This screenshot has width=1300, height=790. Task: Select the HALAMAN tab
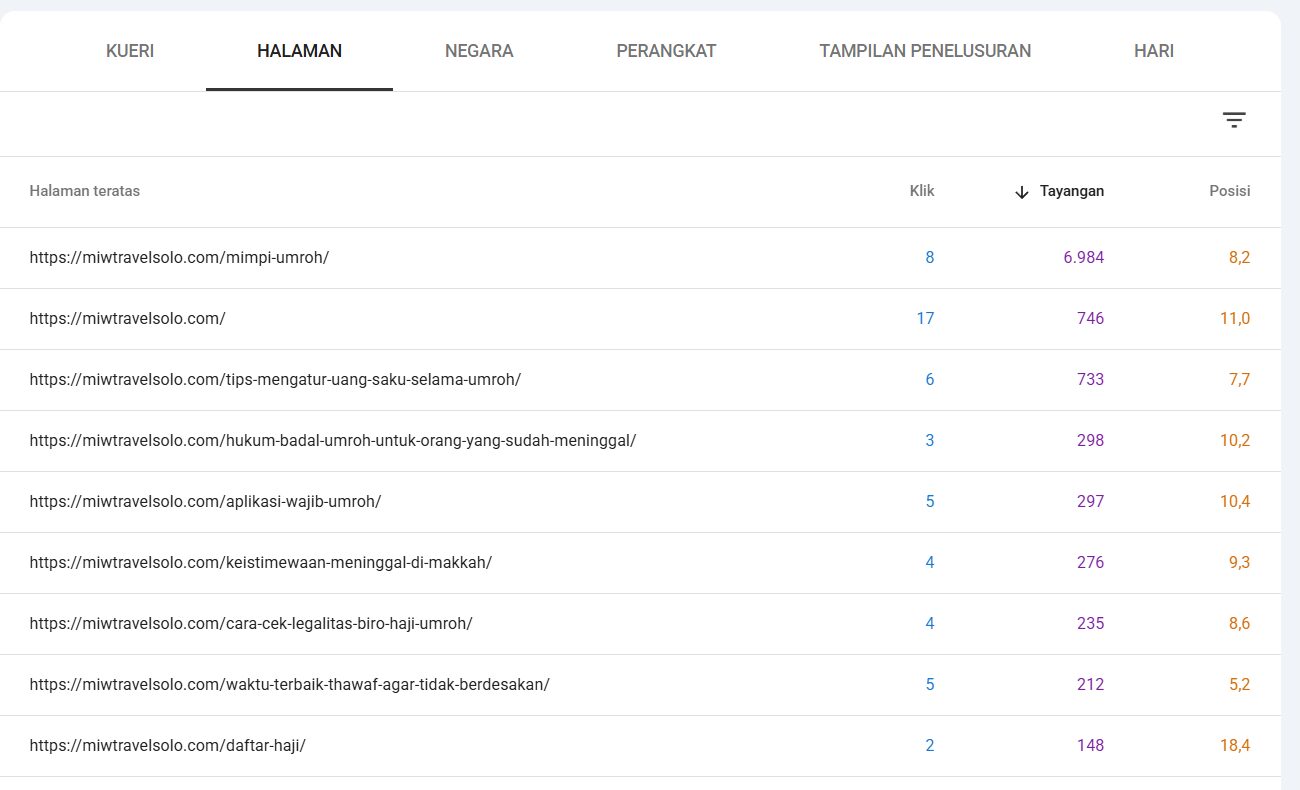tap(299, 51)
